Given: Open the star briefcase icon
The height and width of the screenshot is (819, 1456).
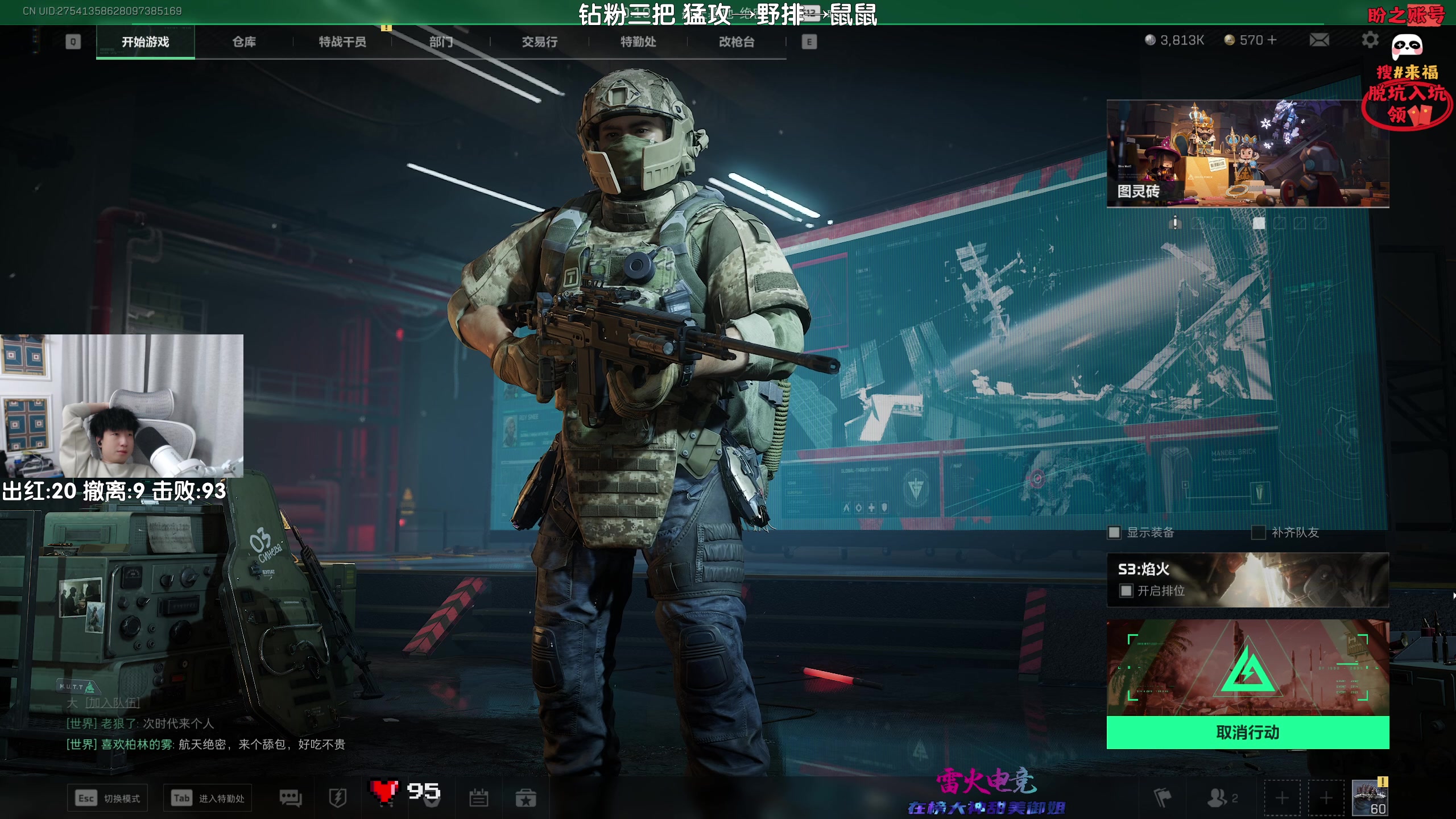Looking at the screenshot, I should point(526,799).
